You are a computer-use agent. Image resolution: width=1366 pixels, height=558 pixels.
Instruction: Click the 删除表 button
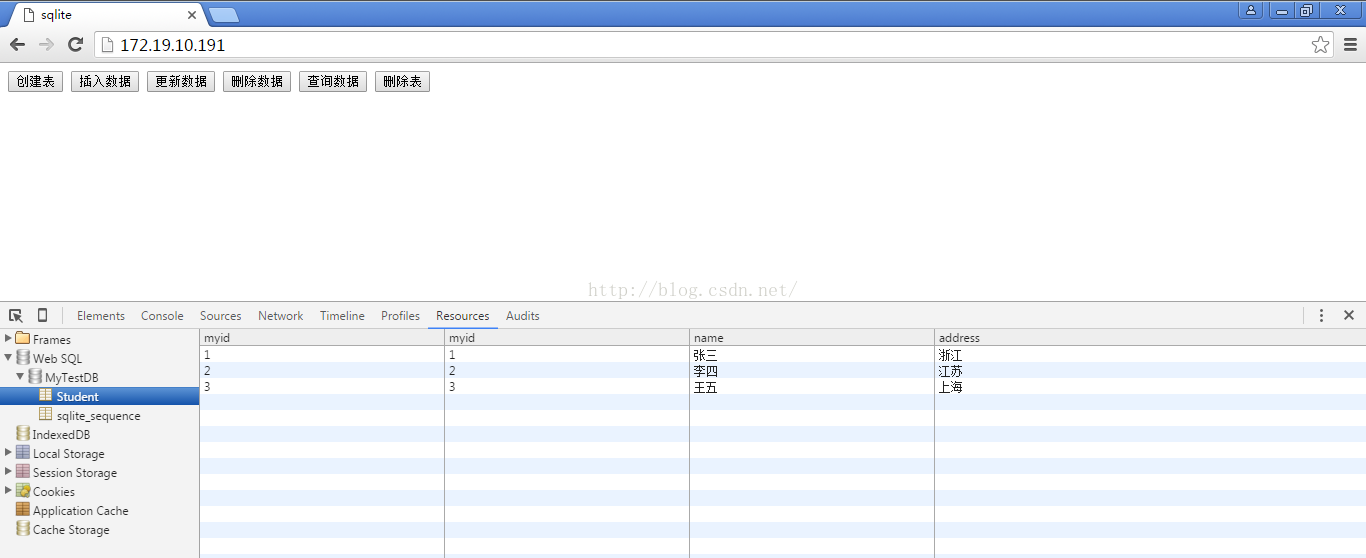click(x=402, y=82)
